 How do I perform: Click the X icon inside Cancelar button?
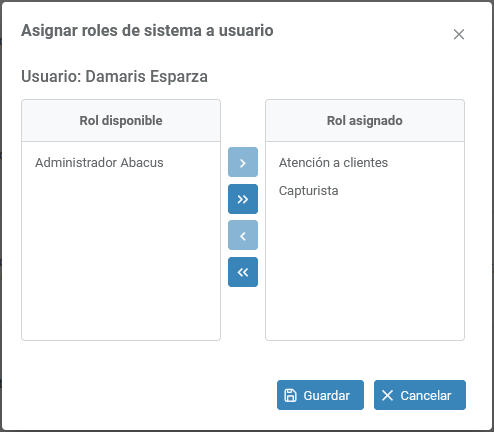(x=387, y=395)
